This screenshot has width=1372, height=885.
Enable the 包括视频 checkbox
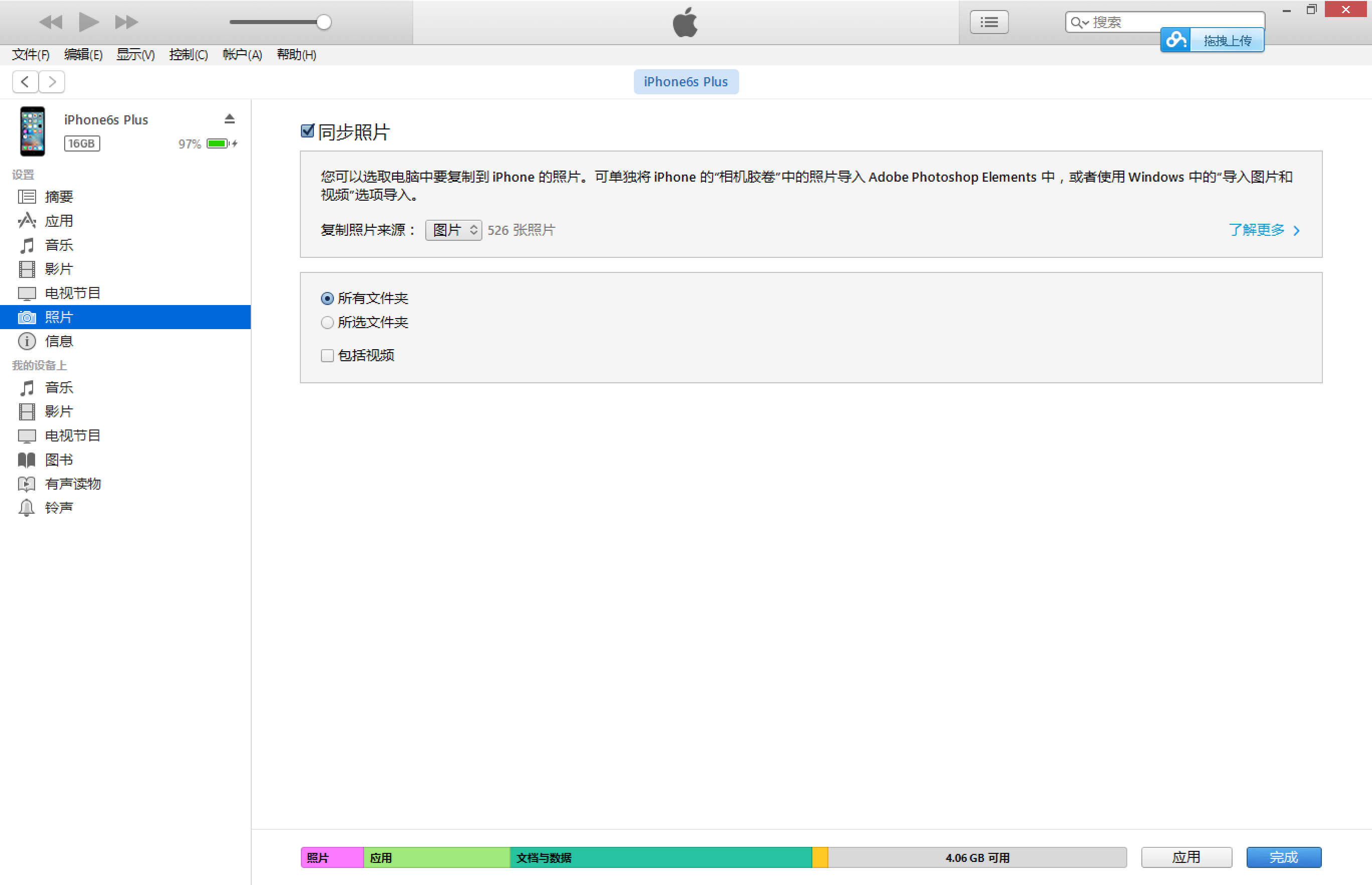(327, 356)
